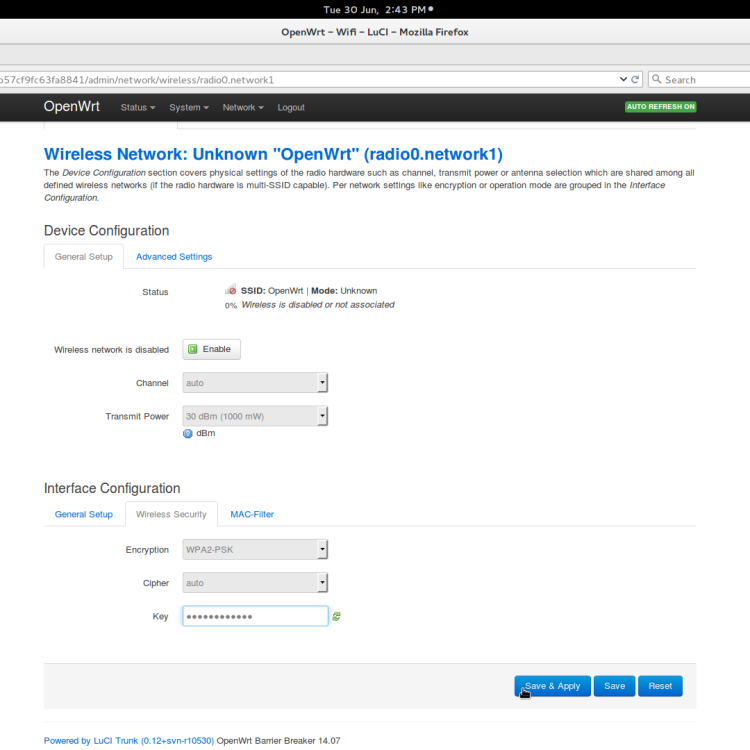Switch to the Advanced Settings tab
The width and height of the screenshot is (750, 750).
coord(174,257)
